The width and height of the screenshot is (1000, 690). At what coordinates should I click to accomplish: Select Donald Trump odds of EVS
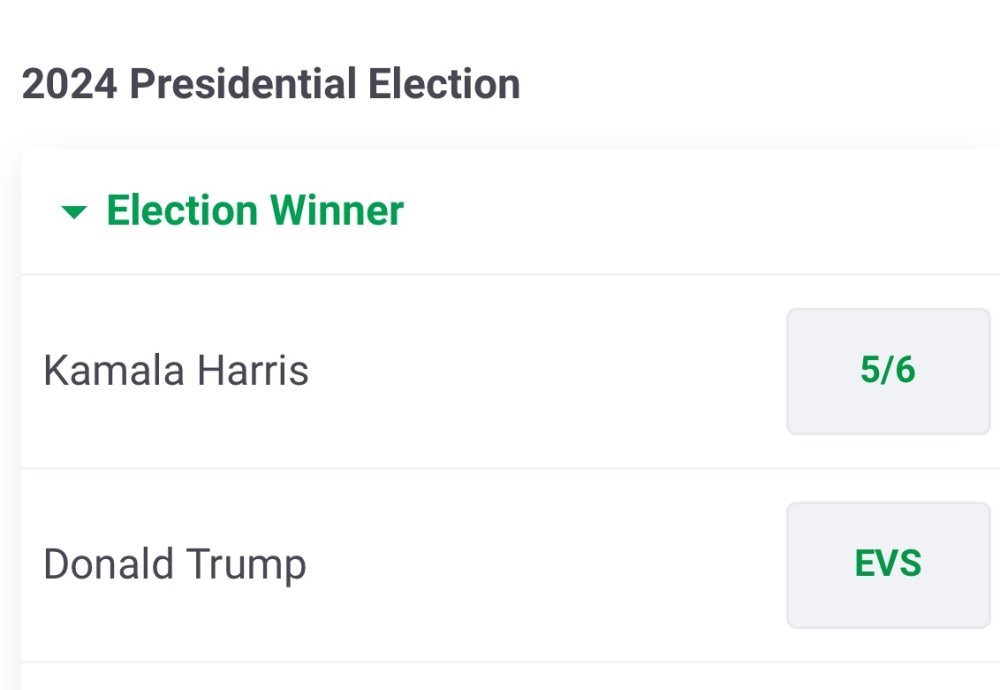point(888,565)
